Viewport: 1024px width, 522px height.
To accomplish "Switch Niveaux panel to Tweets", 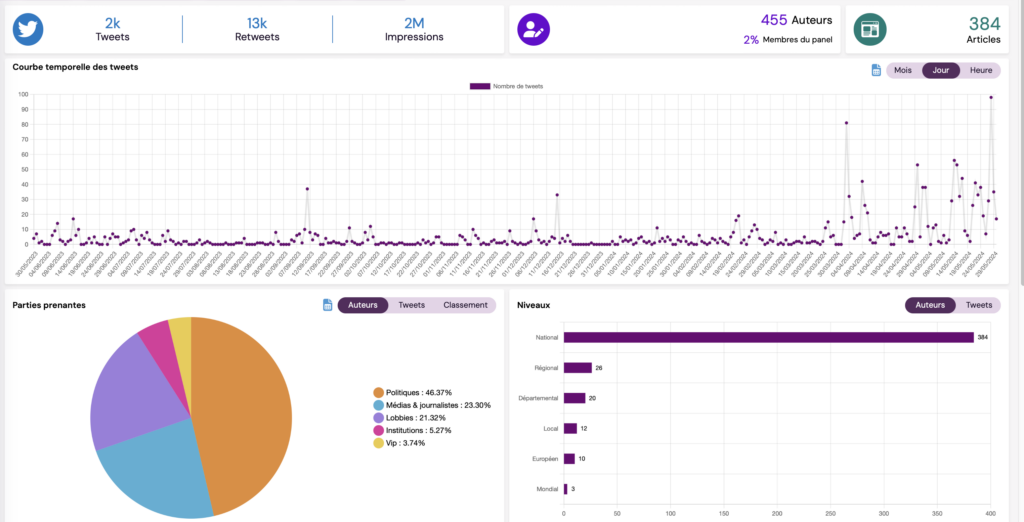I will pos(979,305).
